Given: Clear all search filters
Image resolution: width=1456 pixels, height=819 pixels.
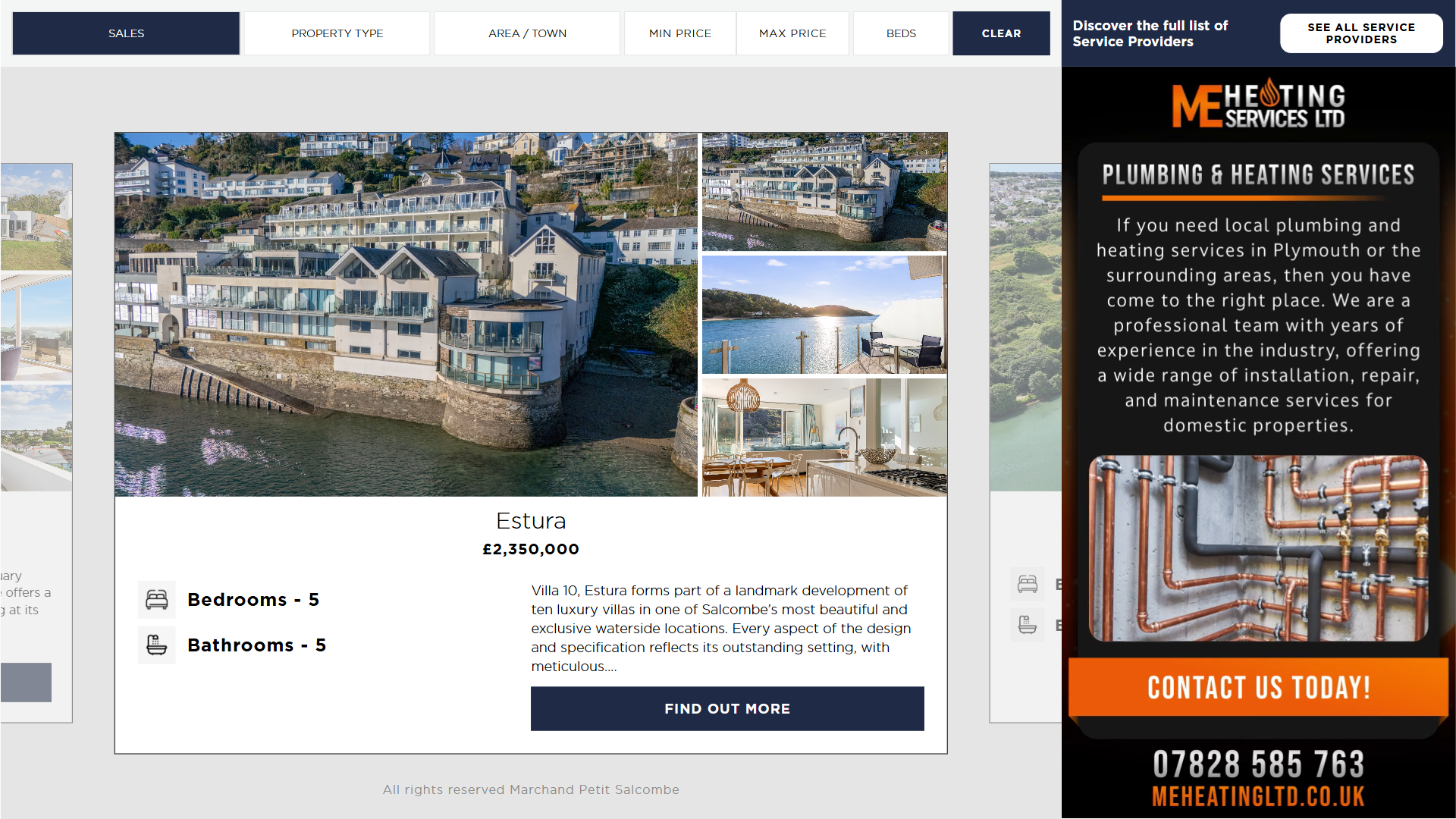Looking at the screenshot, I should tap(1001, 33).
